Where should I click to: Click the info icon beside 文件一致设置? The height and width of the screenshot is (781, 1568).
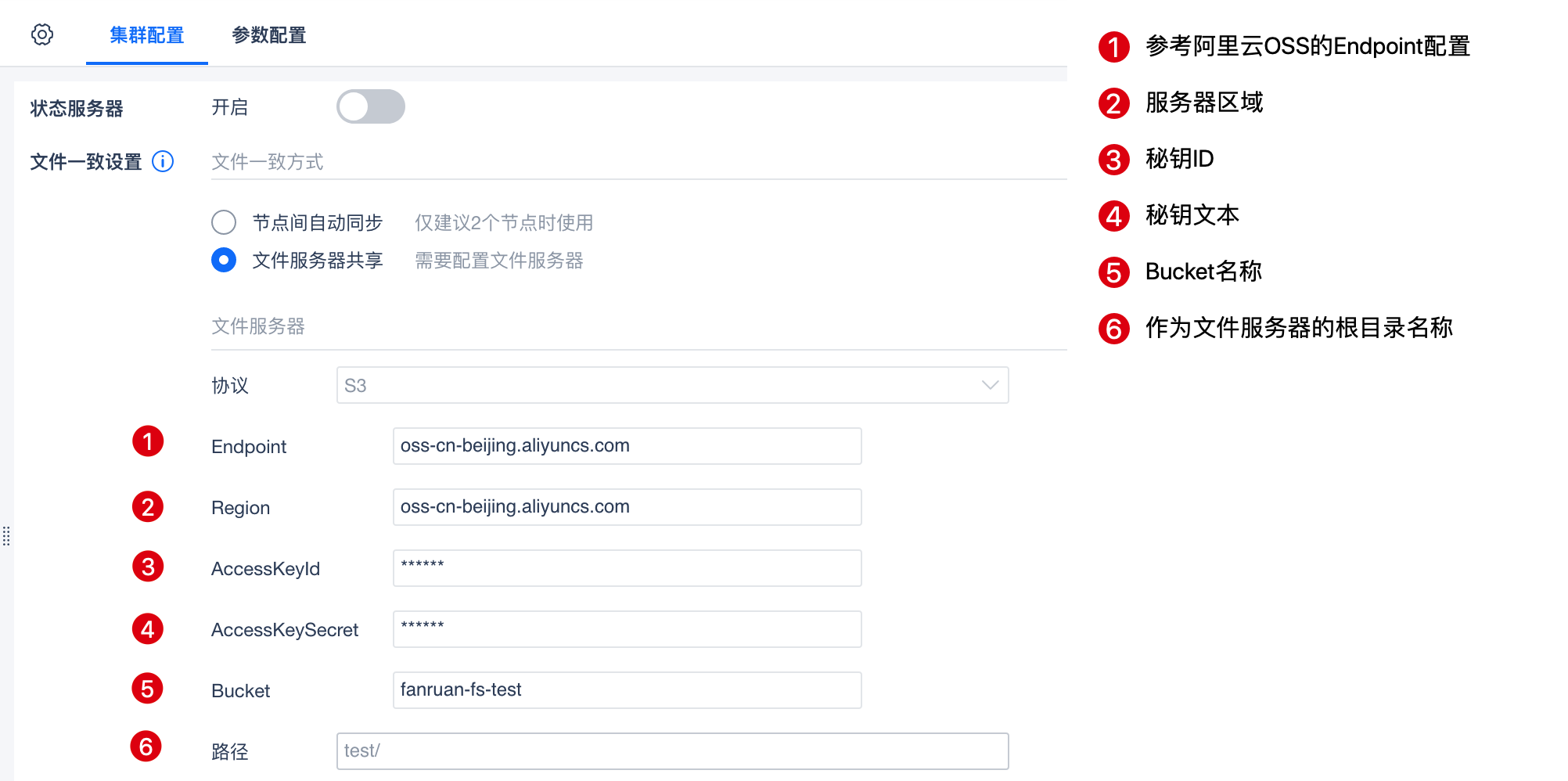click(x=163, y=161)
